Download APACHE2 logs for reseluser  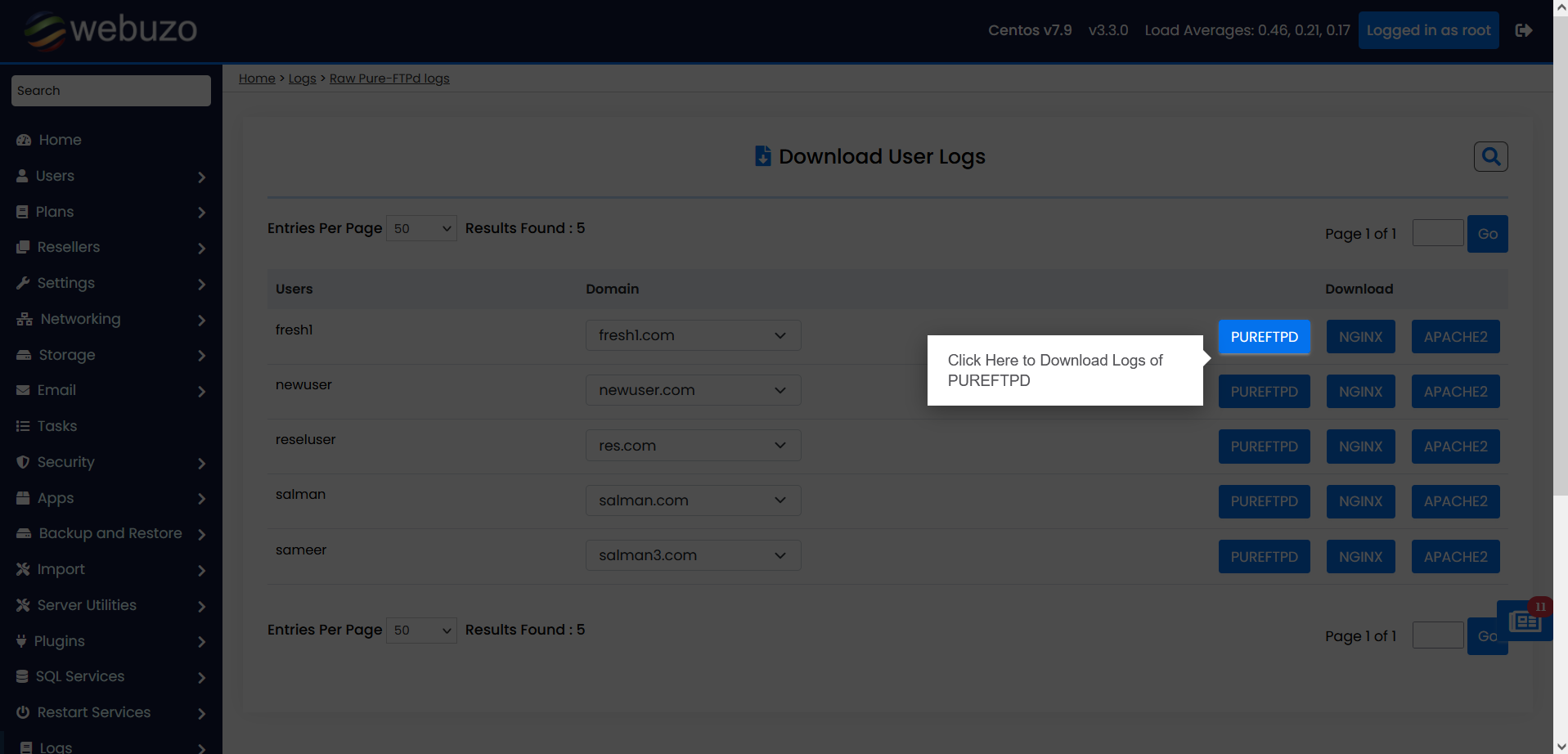coord(1455,447)
